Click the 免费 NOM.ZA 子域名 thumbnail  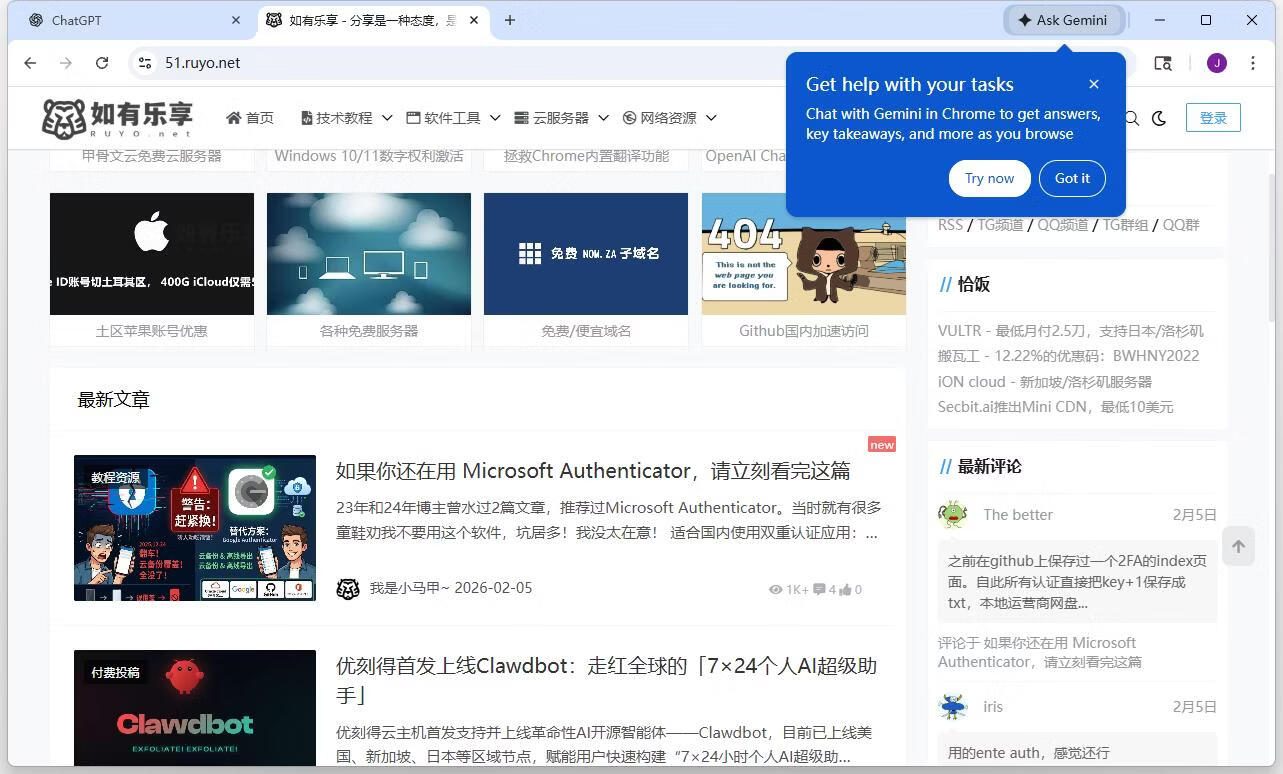pyautogui.click(x=586, y=254)
